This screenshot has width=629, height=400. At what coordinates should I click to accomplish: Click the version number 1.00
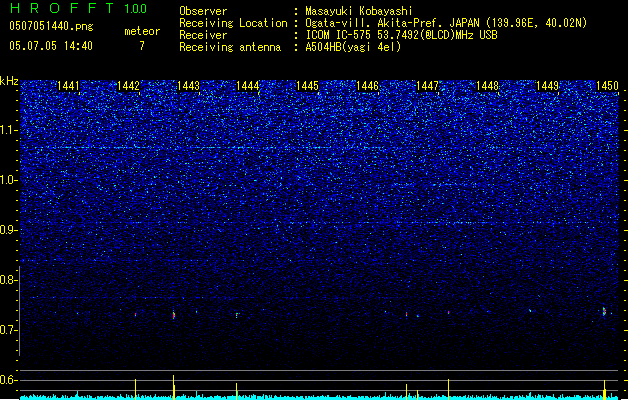135,9
